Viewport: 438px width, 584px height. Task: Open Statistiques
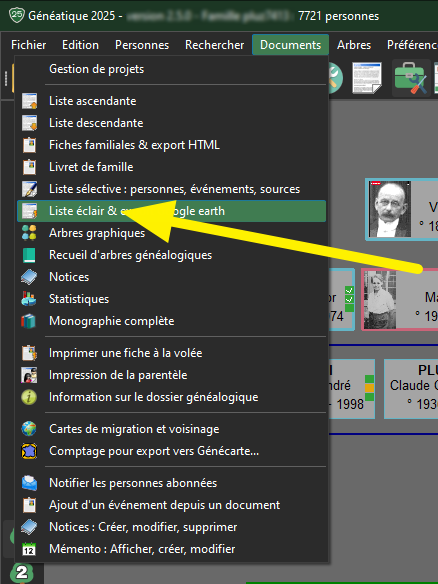[x=79, y=299]
